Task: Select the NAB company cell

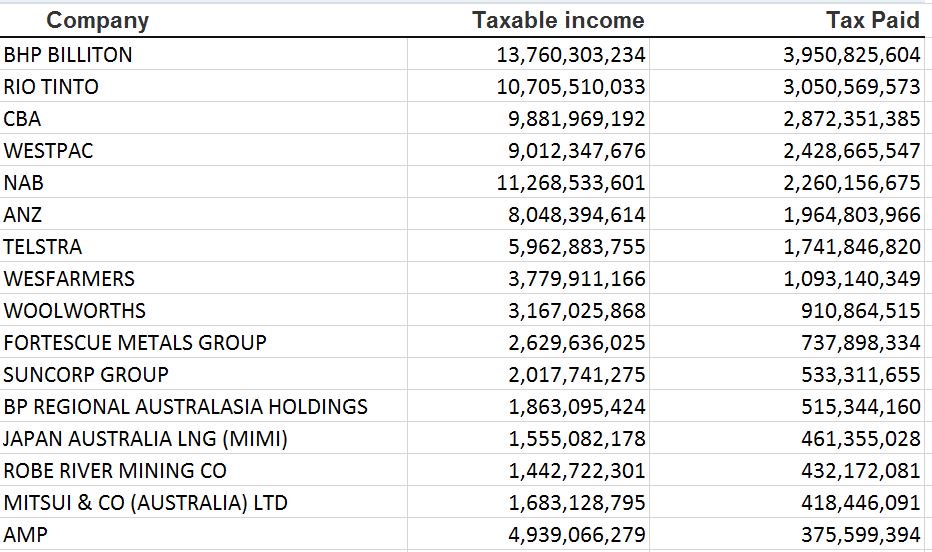Action: [x=24, y=183]
